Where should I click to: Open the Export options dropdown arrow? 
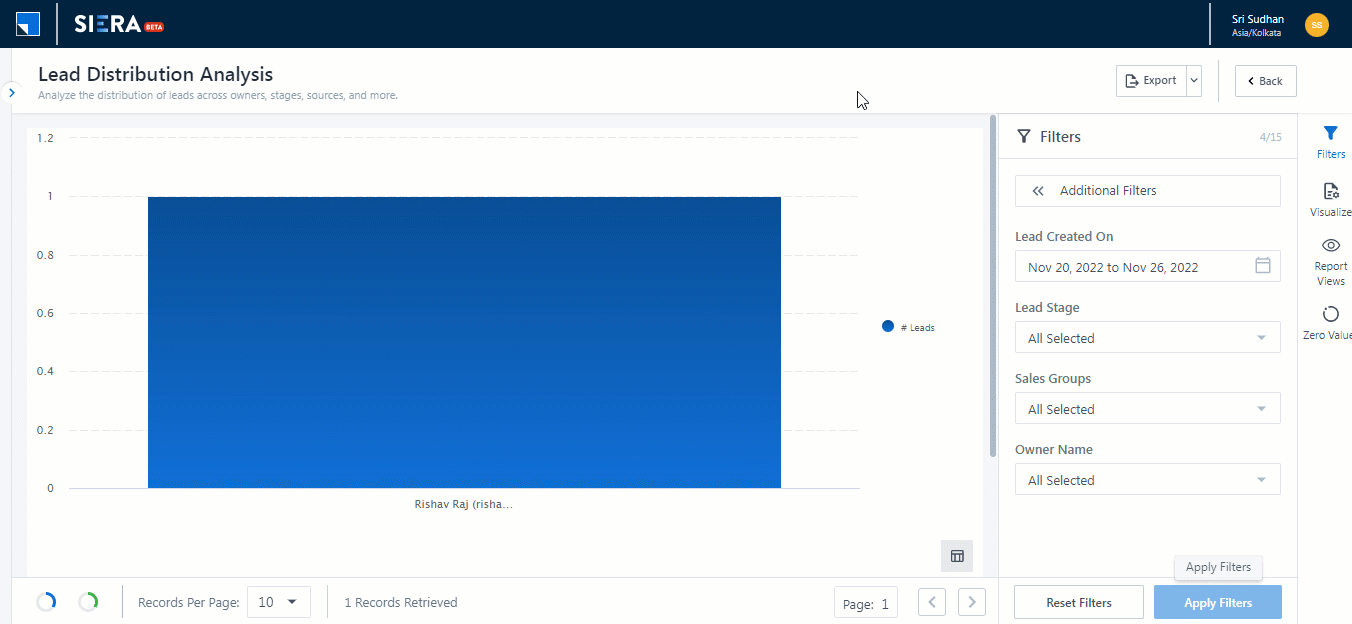tap(1193, 81)
